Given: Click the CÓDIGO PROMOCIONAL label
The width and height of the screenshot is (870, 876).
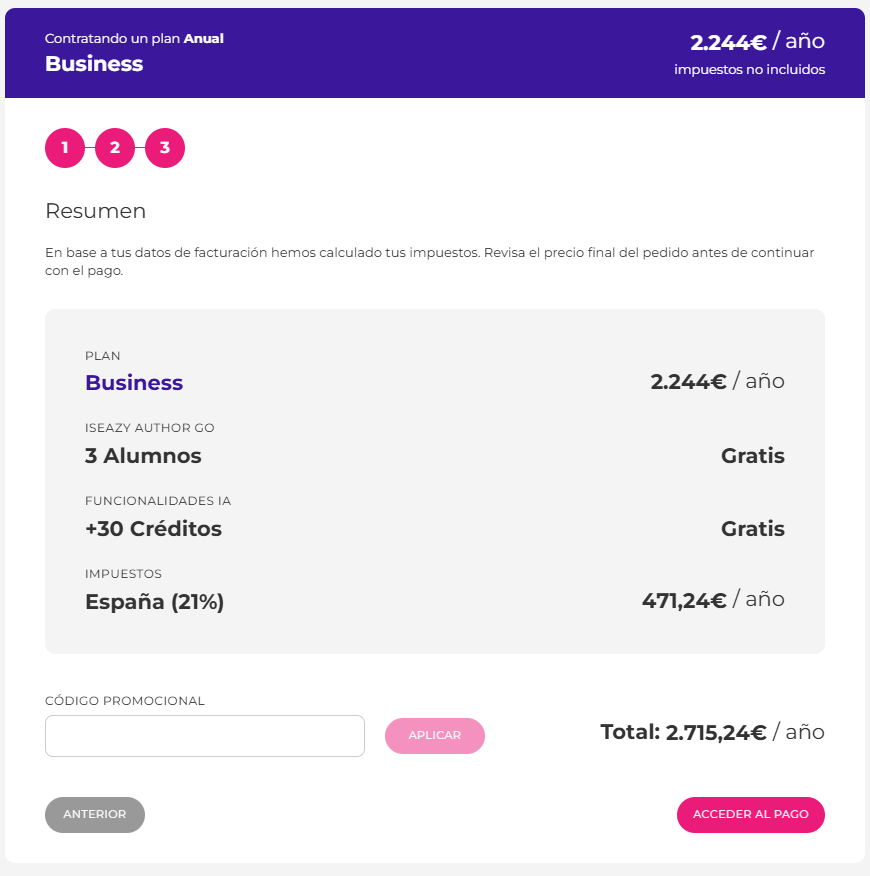Looking at the screenshot, I should (x=125, y=701).
